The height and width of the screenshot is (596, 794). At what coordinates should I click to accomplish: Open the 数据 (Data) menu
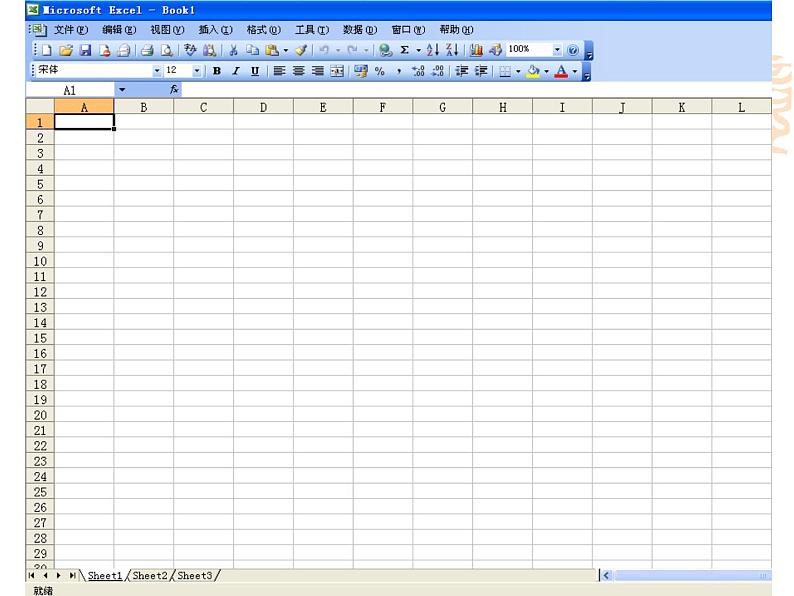(x=360, y=30)
